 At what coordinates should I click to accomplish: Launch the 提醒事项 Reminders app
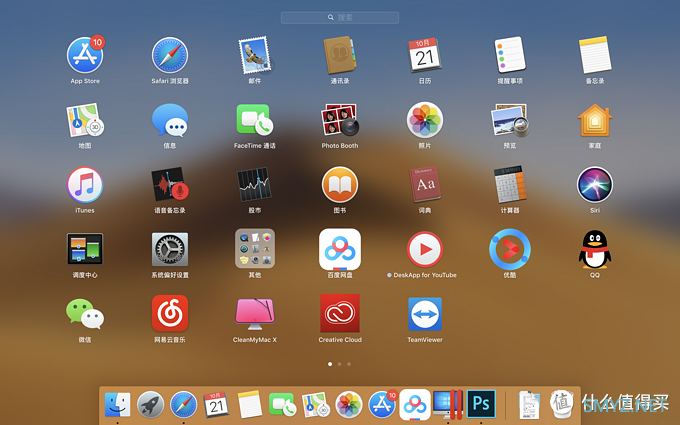510,56
